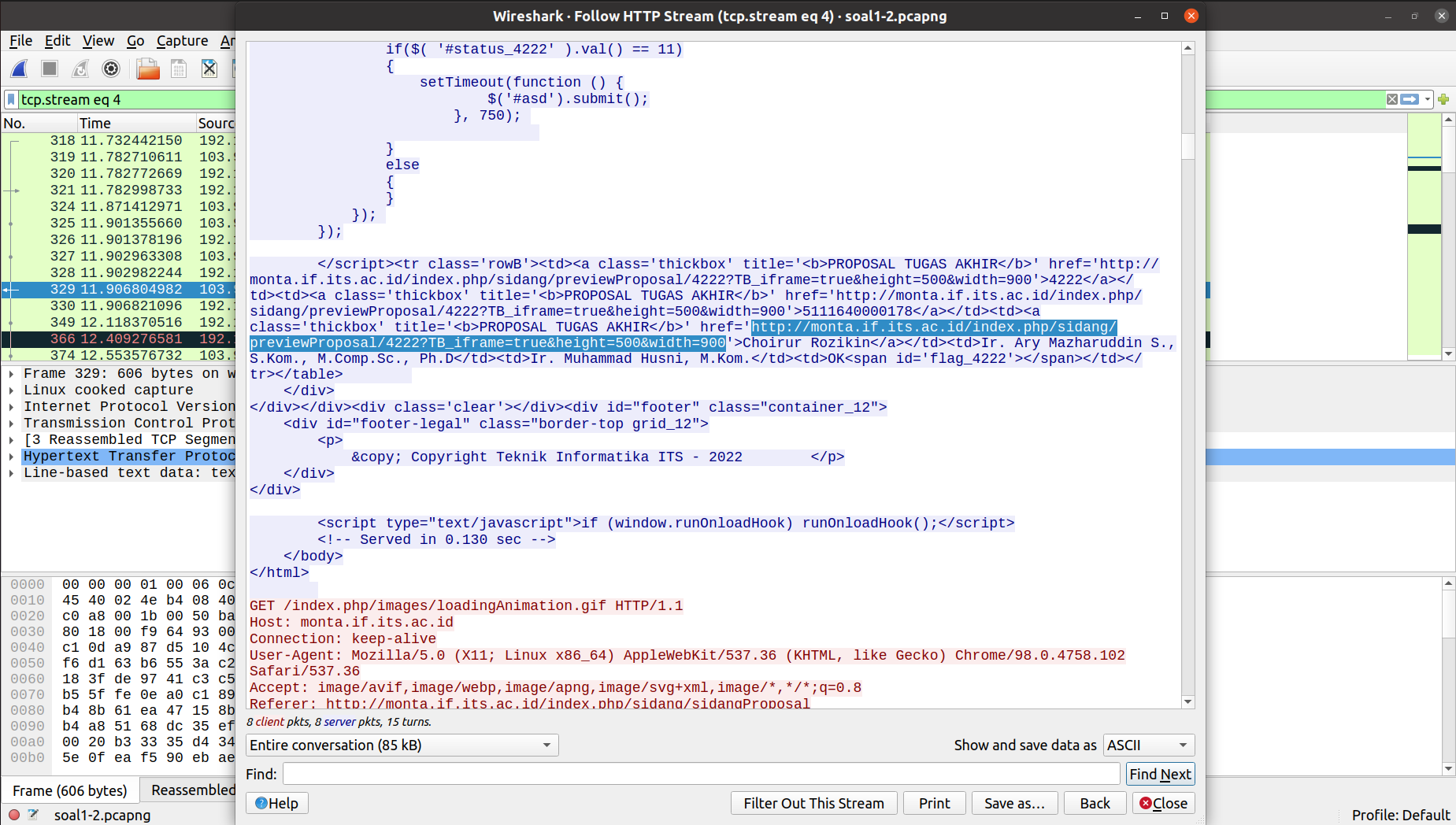Click the save capture file icon
Screen dimensions: 1456x825
(179, 69)
